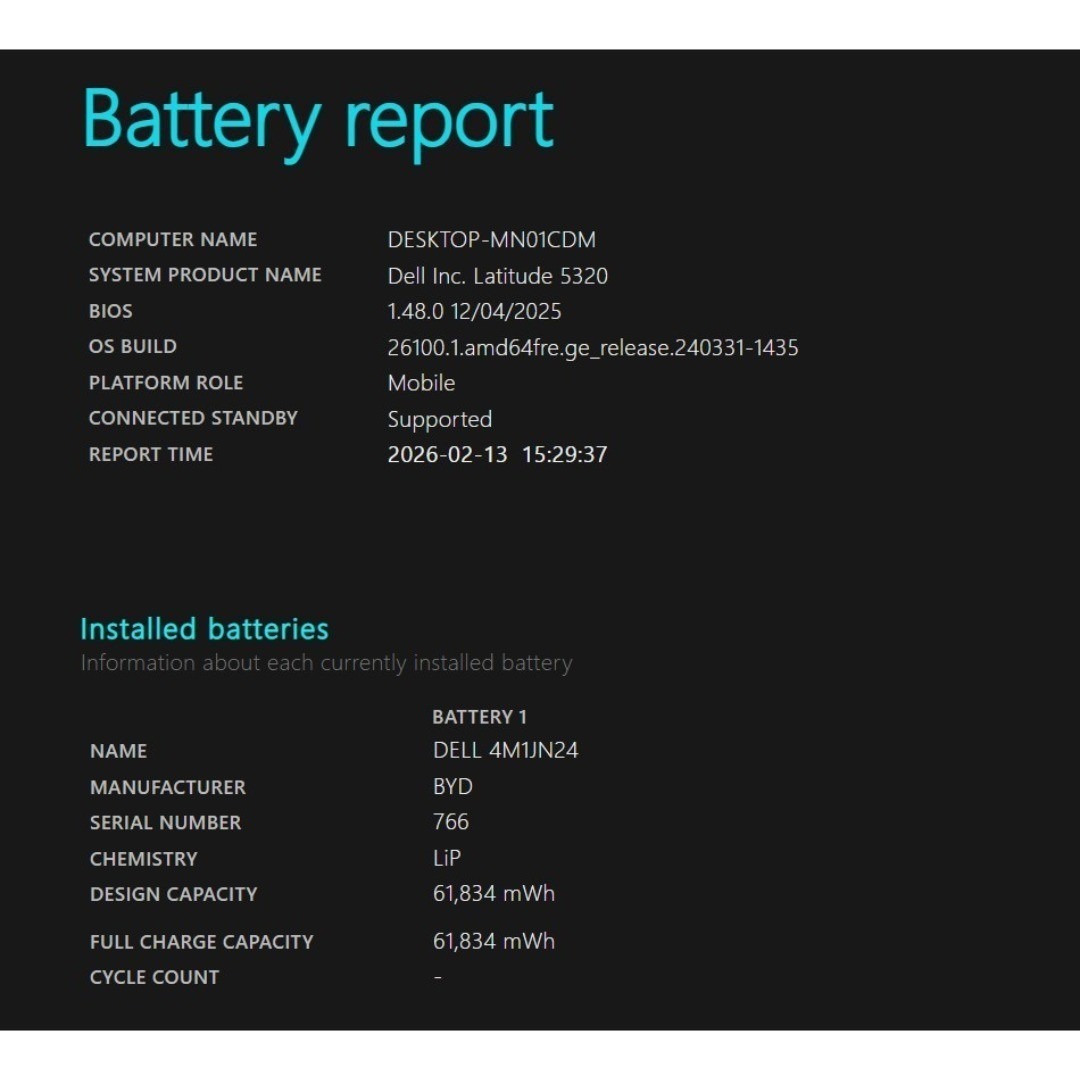
Task: Select the computer name DESKTOP-MN01CDM
Action: click(491, 240)
